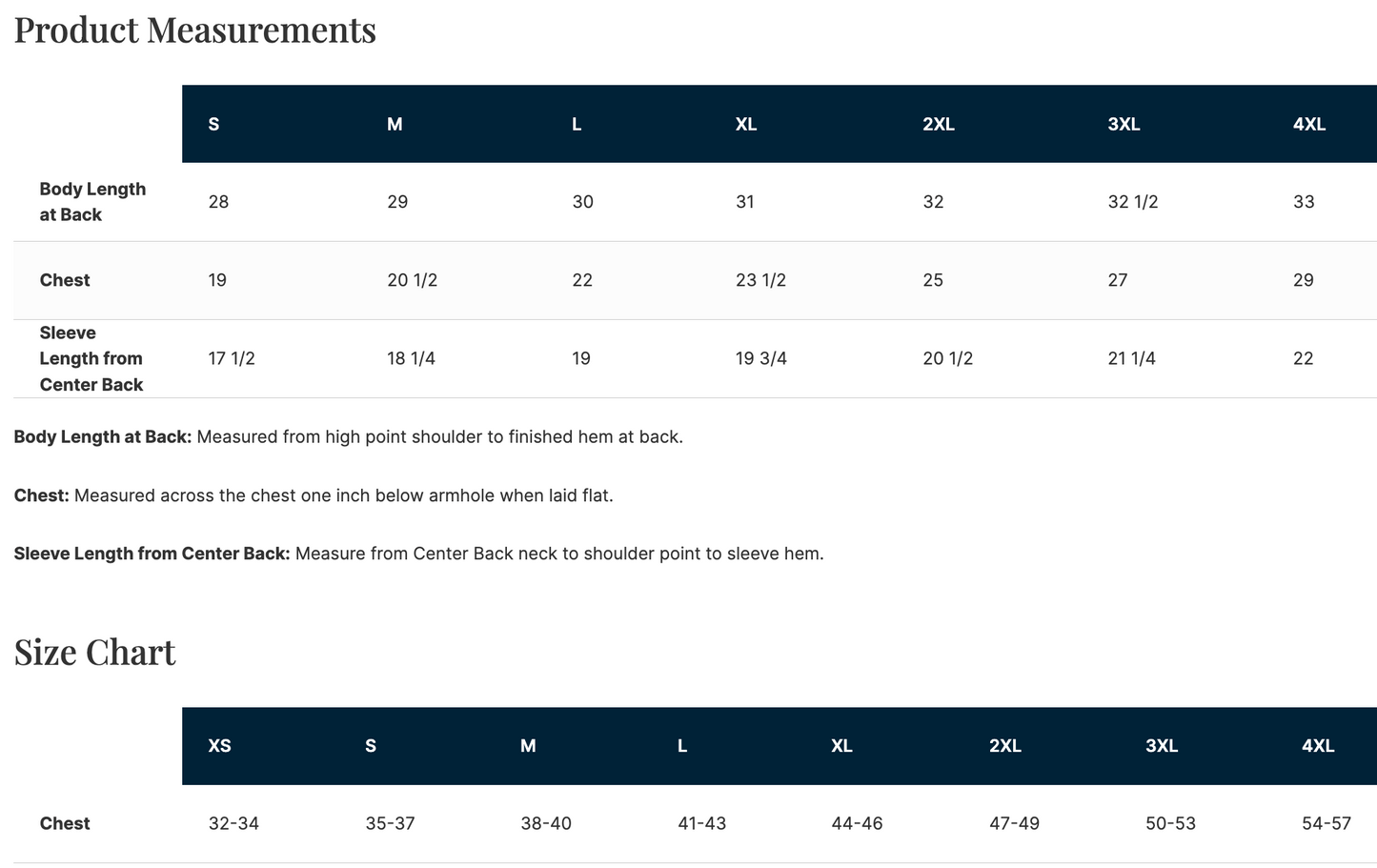Click the 54-57 chest size value
Screen dimensions: 1377x868
(x=1326, y=823)
